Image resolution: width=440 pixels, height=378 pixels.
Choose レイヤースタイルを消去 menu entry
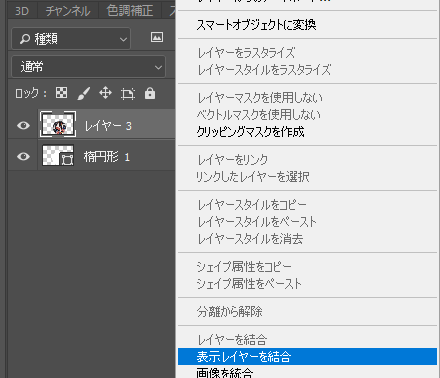(307, 239)
